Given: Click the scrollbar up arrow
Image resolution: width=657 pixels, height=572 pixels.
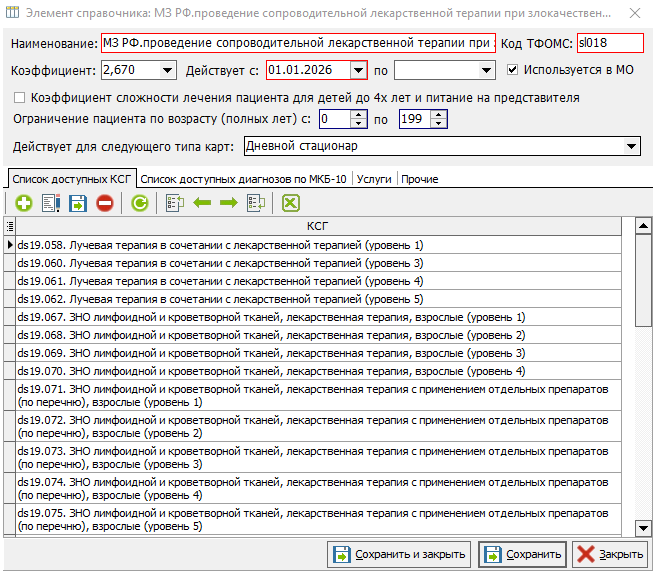Looking at the screenshot, I should point(643,226).
